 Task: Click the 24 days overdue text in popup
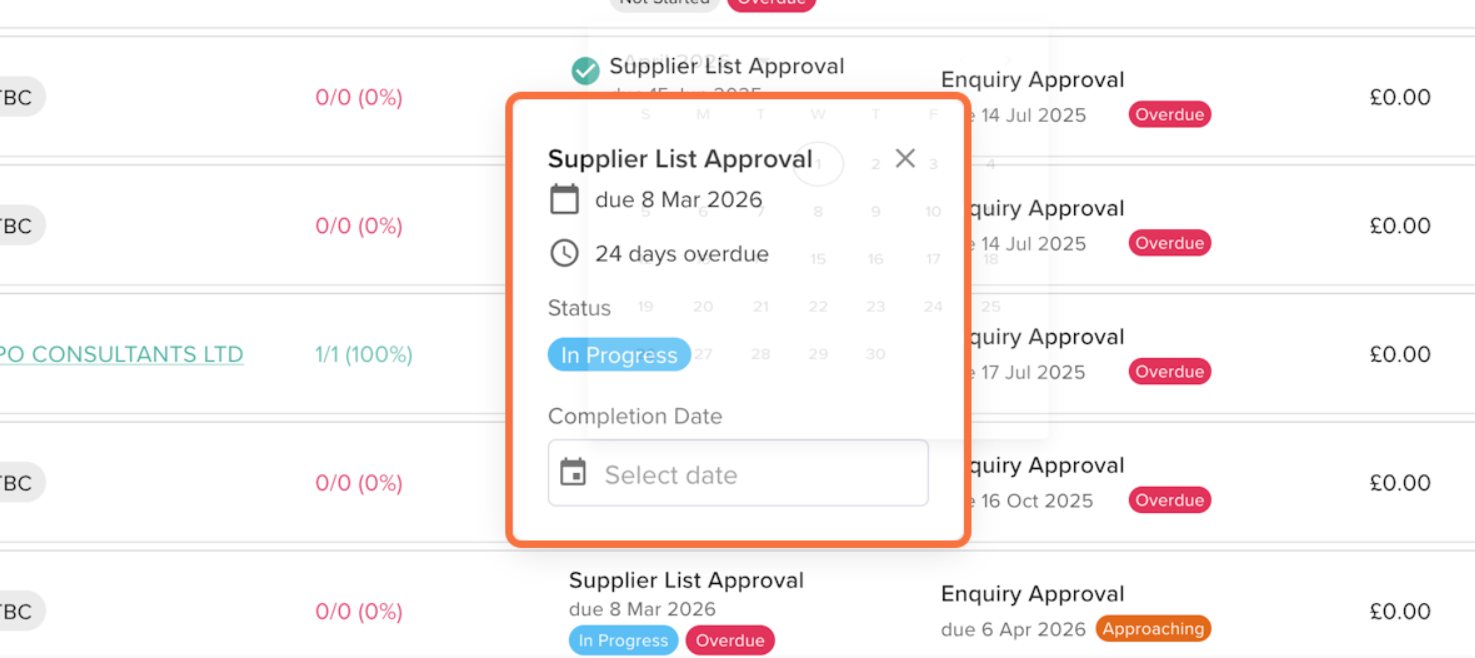tap(681, 254)
